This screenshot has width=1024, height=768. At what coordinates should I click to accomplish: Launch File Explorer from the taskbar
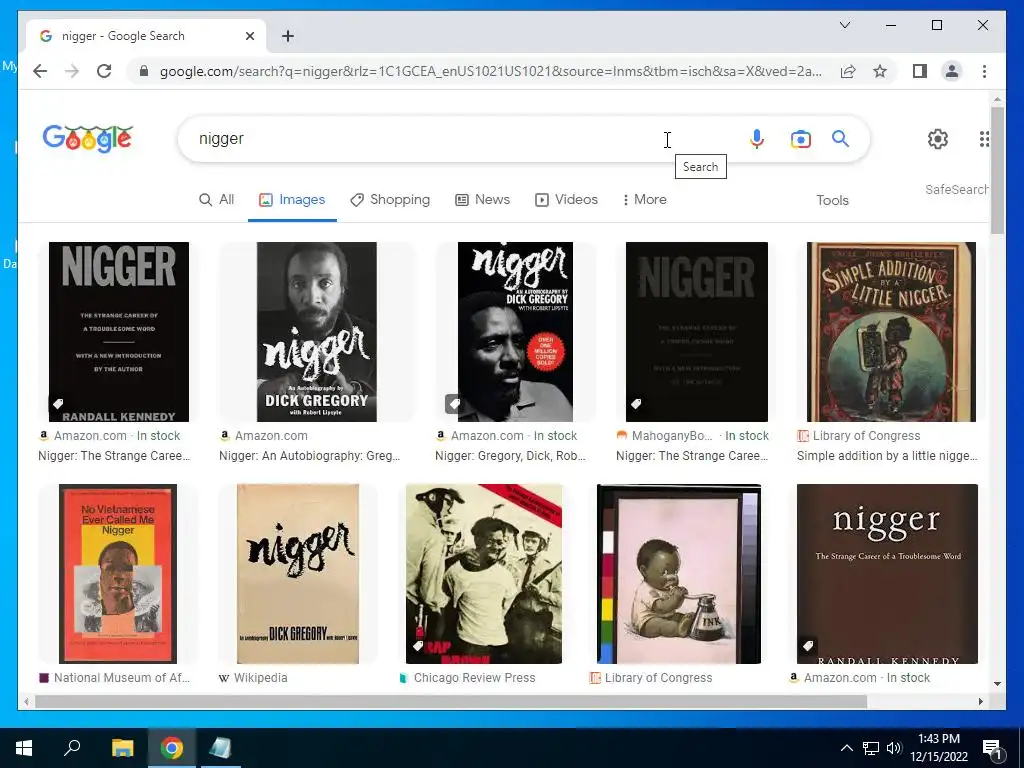click(122, 748)
